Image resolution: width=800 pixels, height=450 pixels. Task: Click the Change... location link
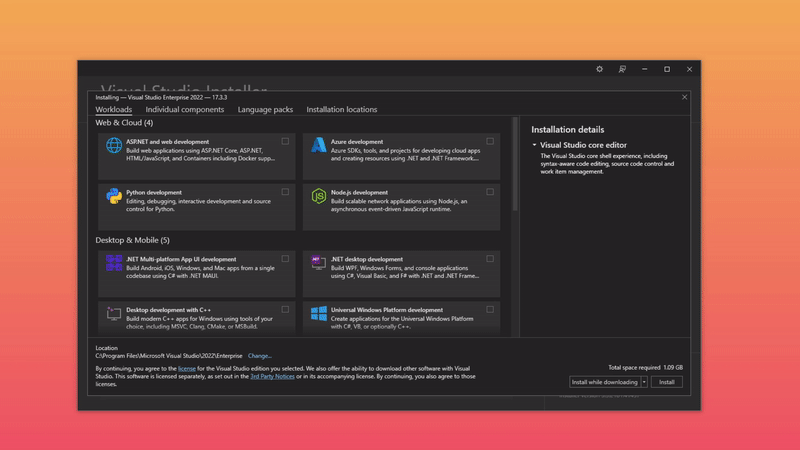click(x=260, y=356)
